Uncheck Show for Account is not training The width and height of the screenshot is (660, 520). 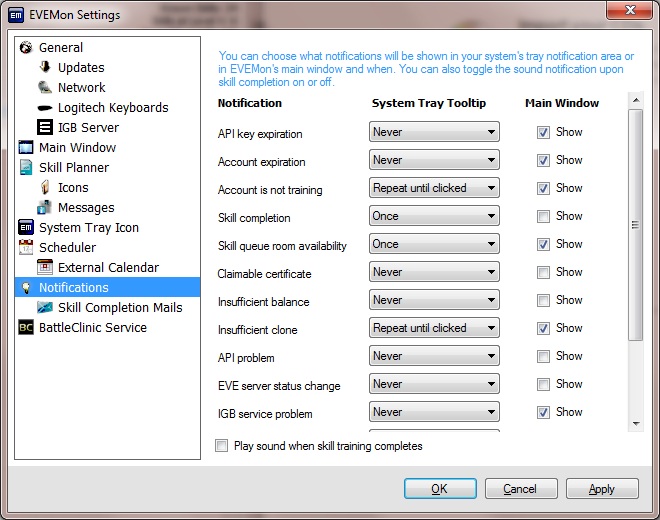543,188
